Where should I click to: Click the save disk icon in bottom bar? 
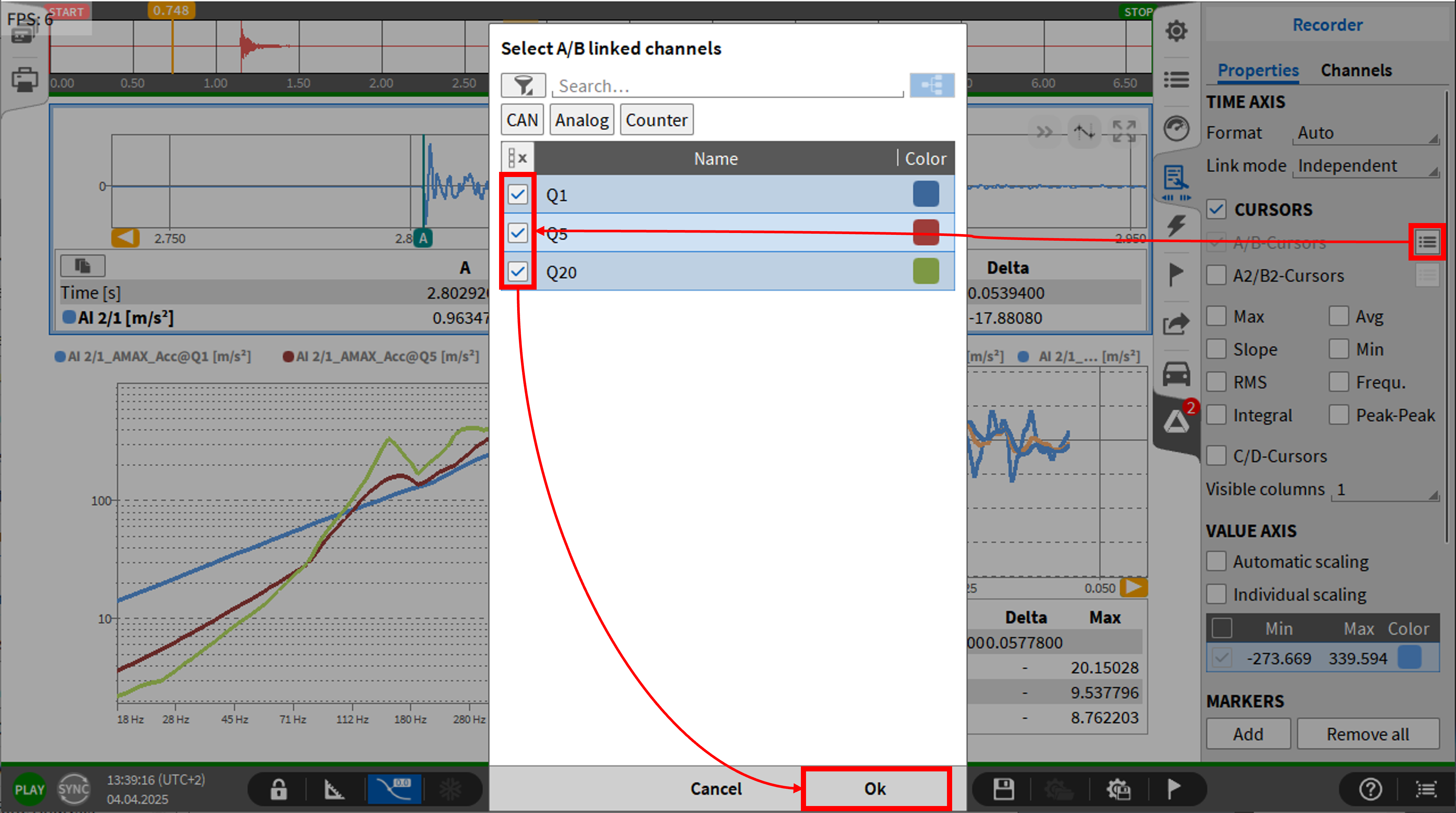tap(1004, 789)
